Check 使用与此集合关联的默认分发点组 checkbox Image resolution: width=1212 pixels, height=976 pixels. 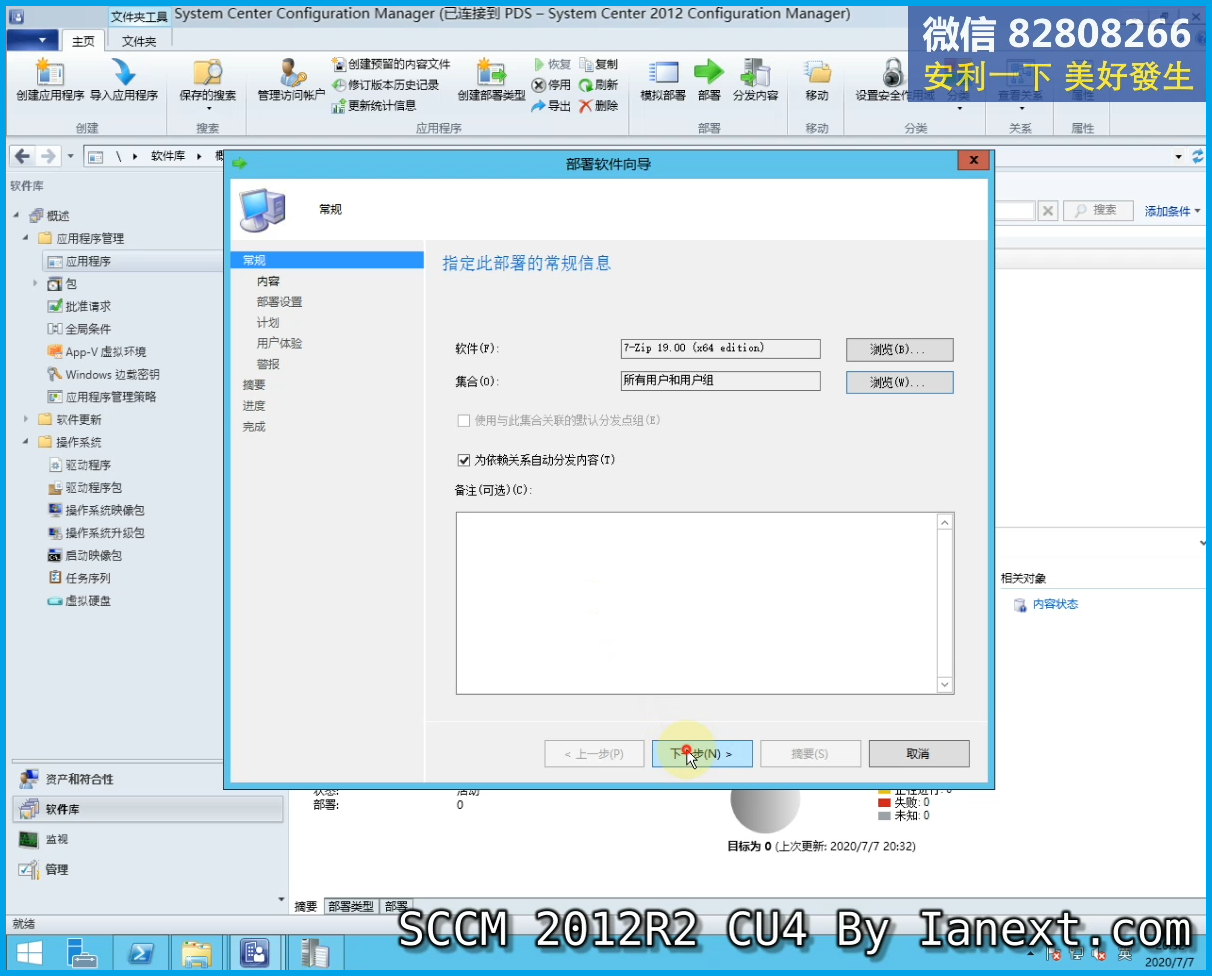463,421
